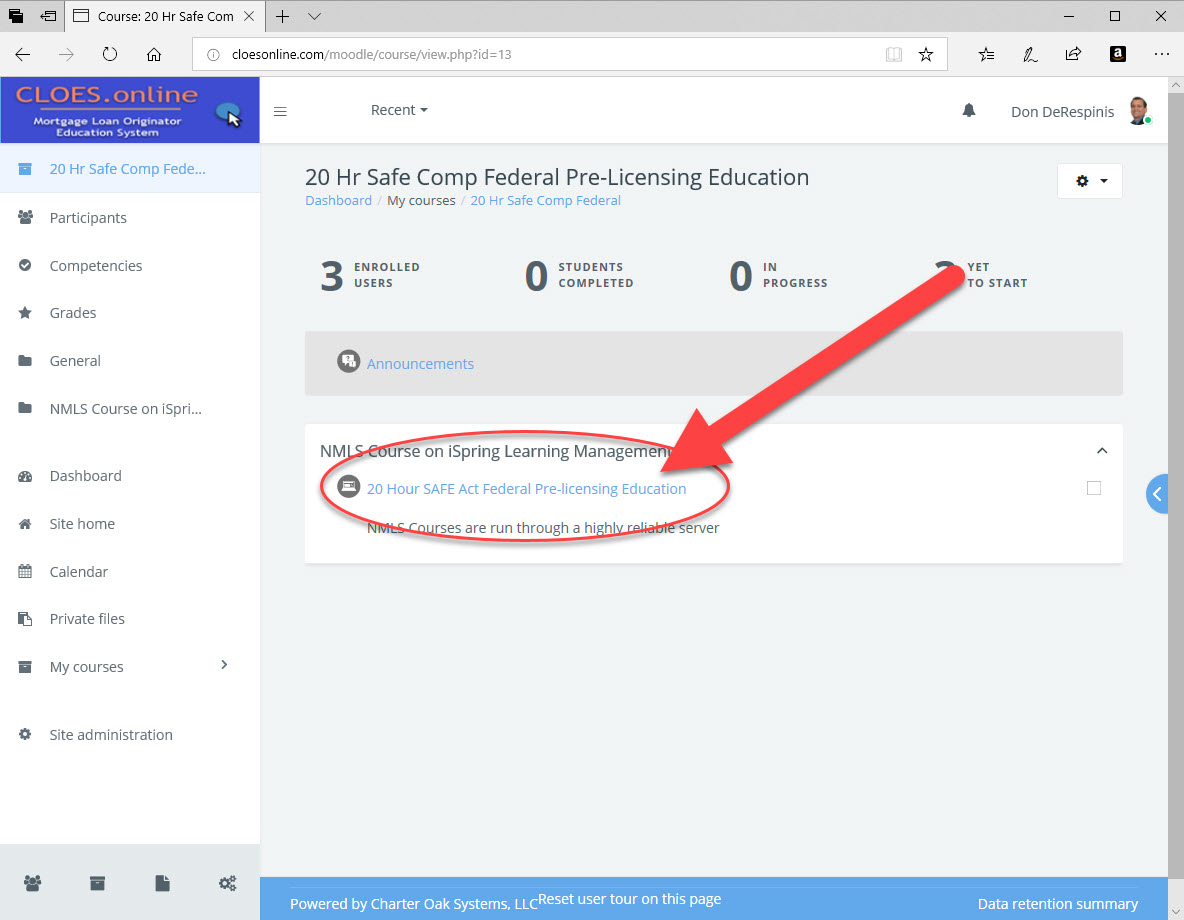
Task: Add page to favorites with star icon
Action: pos(926,54)
